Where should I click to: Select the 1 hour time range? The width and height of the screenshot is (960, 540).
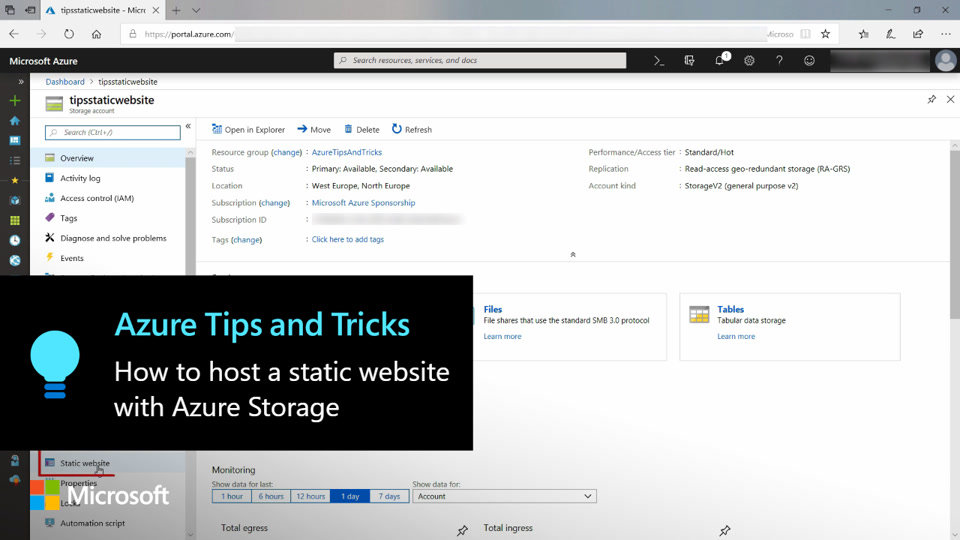point(232,496)
